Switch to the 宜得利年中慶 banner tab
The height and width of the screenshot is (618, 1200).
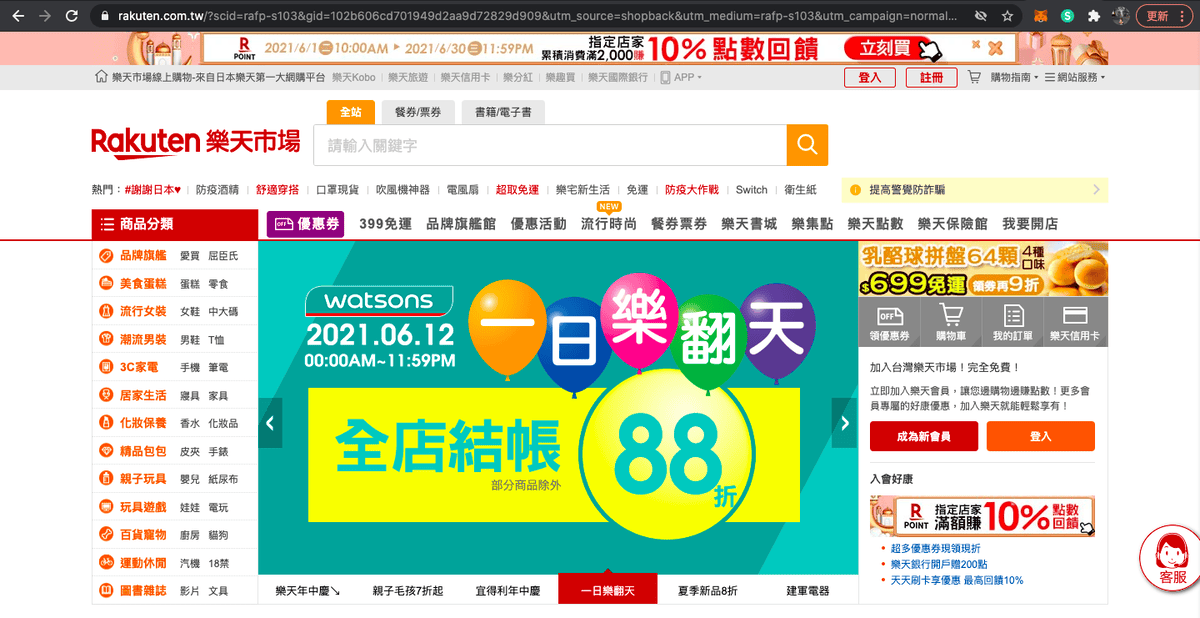coord(507,590)
